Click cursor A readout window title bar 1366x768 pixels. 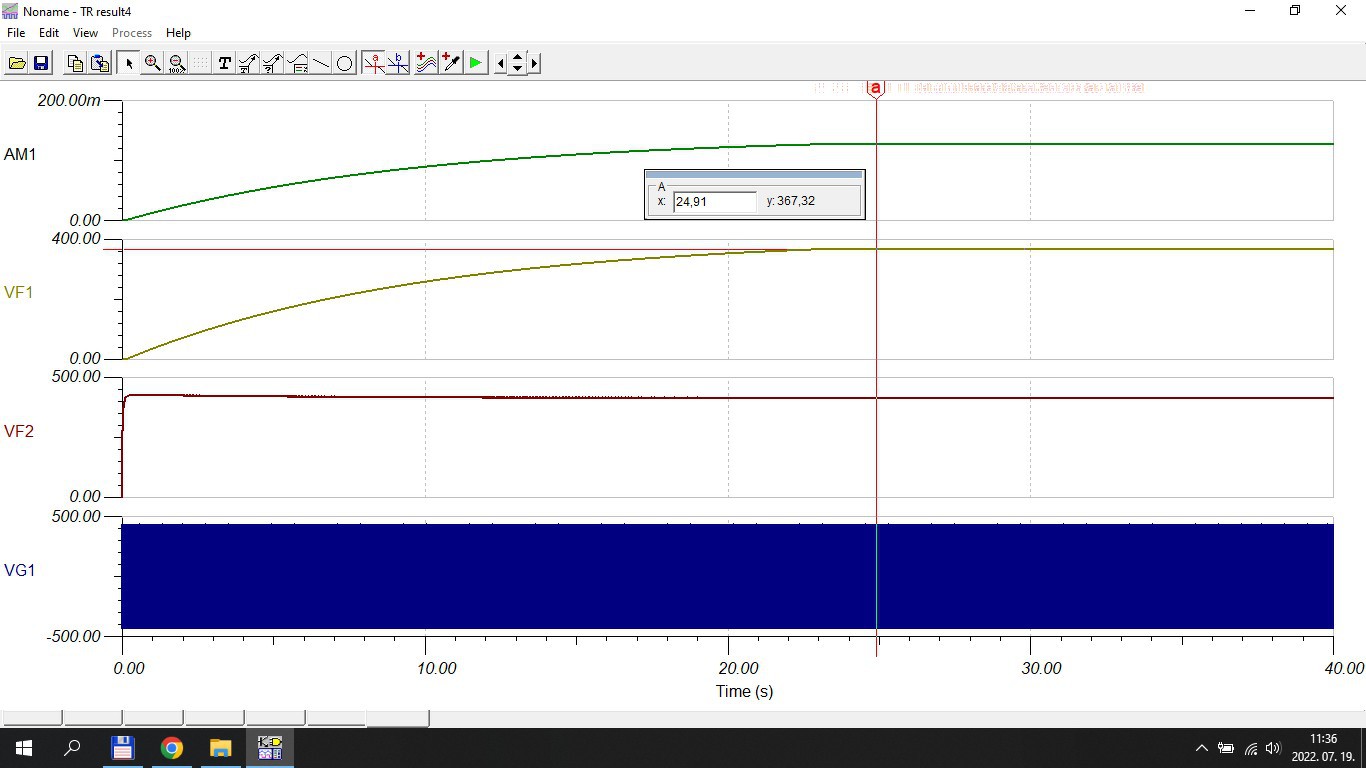click(x=754, y=175)
